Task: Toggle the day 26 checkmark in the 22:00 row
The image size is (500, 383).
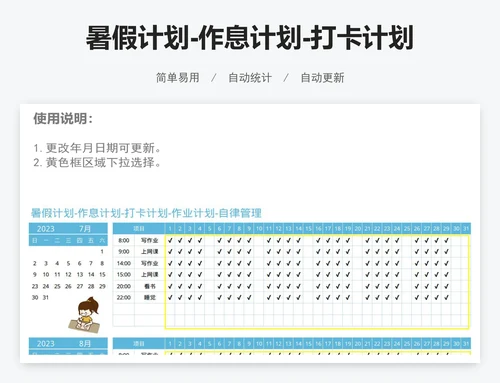Action: 417,297
